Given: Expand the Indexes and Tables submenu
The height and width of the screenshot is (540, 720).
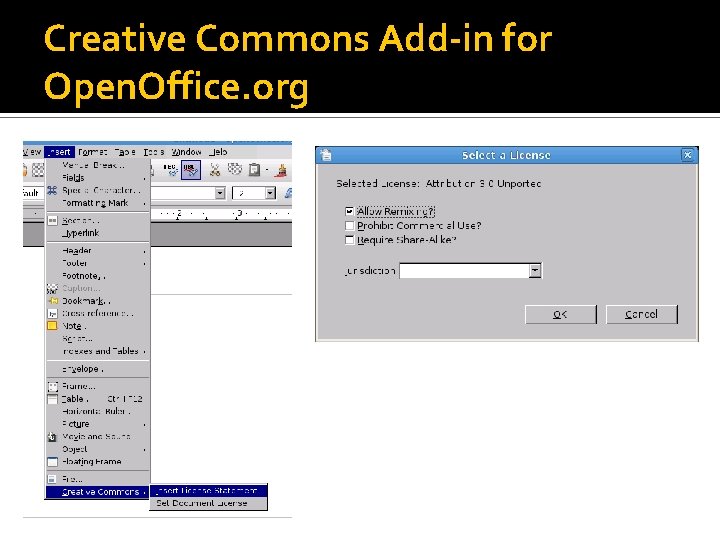Looking at the screenshot, I should (x=98, y=351).
